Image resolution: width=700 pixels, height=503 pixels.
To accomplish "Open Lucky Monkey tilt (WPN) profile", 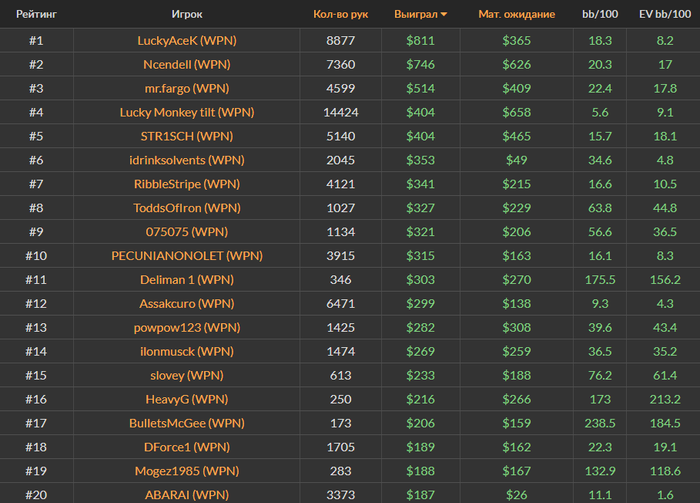I will 187,112.
